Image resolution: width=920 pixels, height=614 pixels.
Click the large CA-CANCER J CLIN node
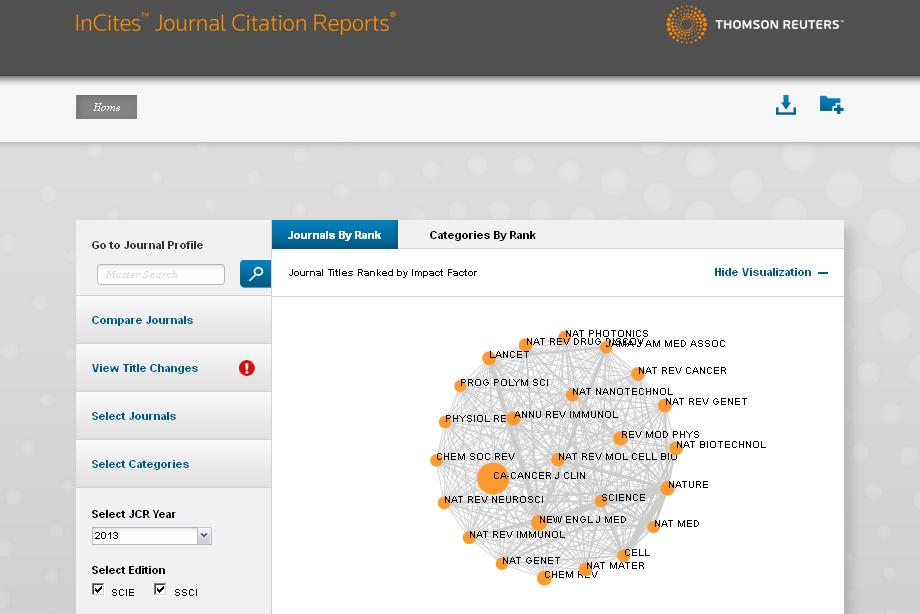click(x=492, y=478)
